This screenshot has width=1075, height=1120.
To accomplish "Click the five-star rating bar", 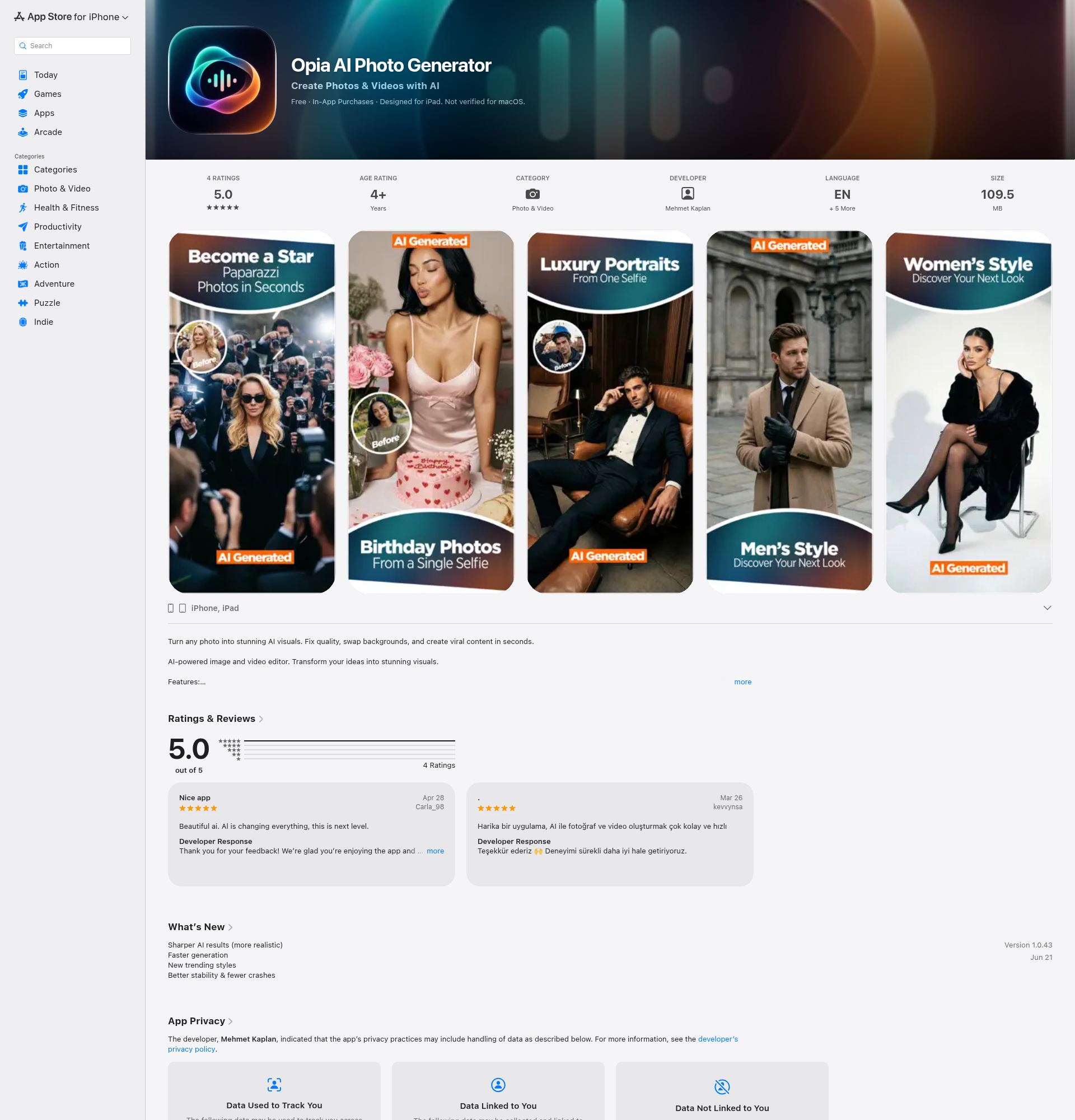I will (349, 741).
